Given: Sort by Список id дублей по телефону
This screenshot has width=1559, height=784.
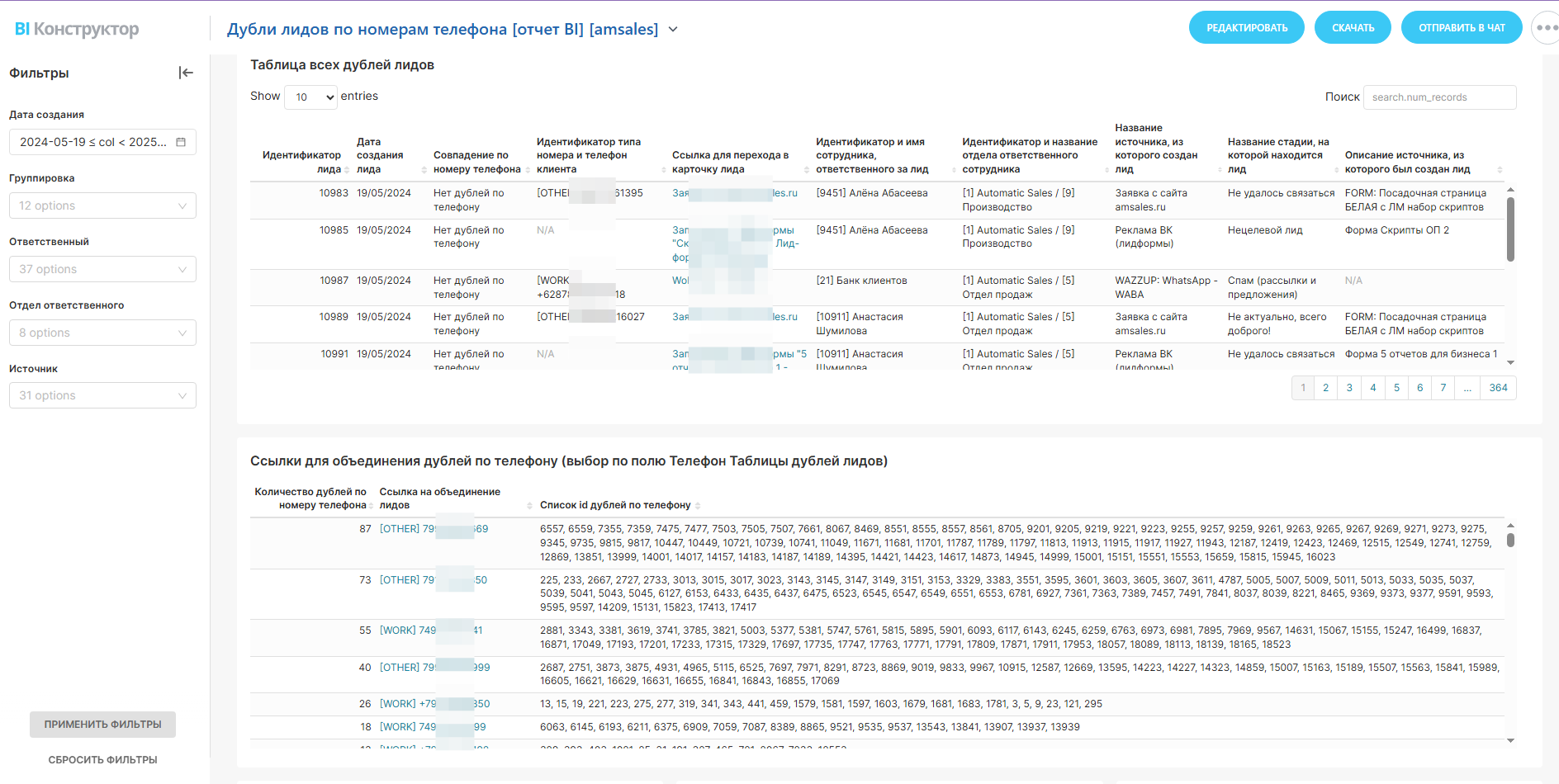Looking at the screenshot, I should (x=698, y=506).
